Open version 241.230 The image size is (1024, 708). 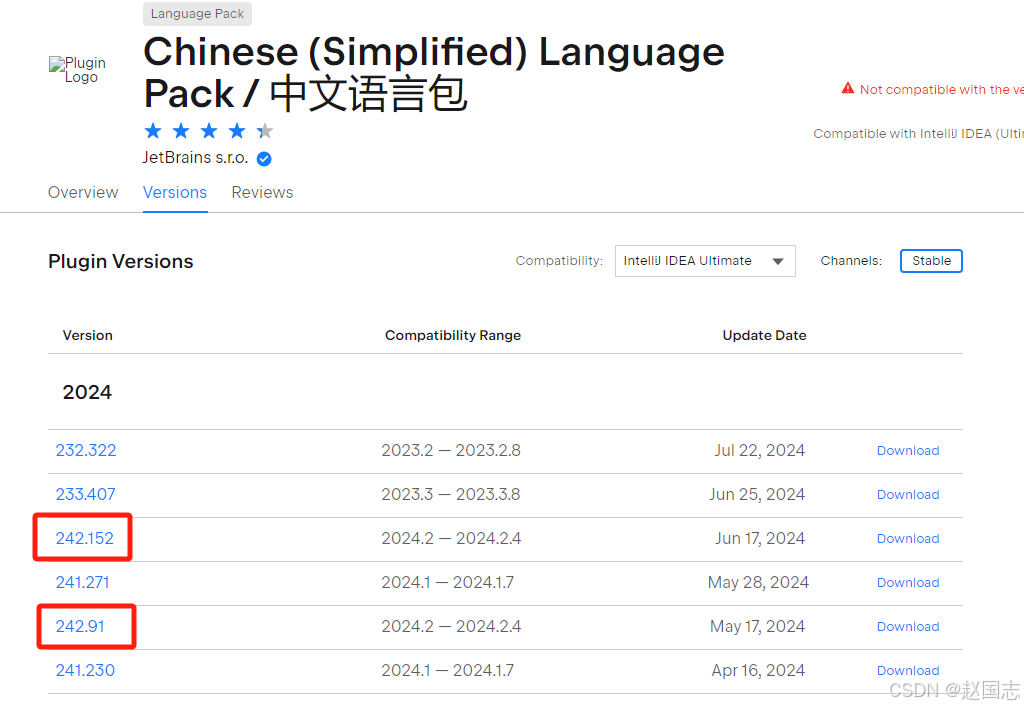click(x=85, y=670)
